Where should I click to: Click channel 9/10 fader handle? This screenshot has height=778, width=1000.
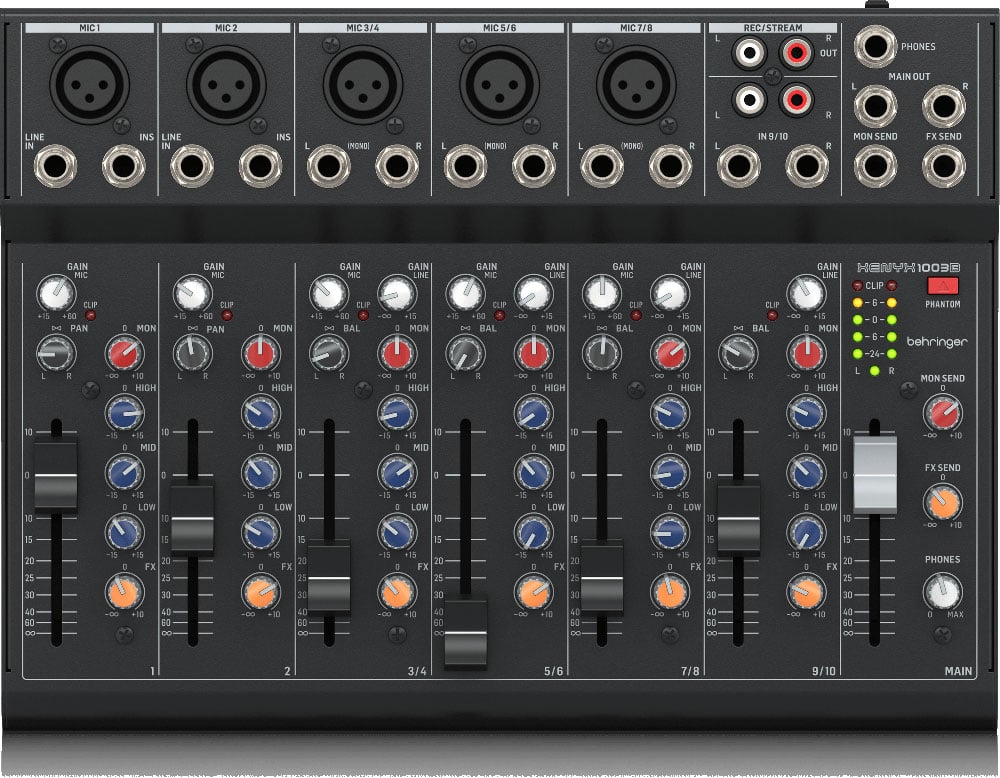pyautogui.click(x=739, y=518)
